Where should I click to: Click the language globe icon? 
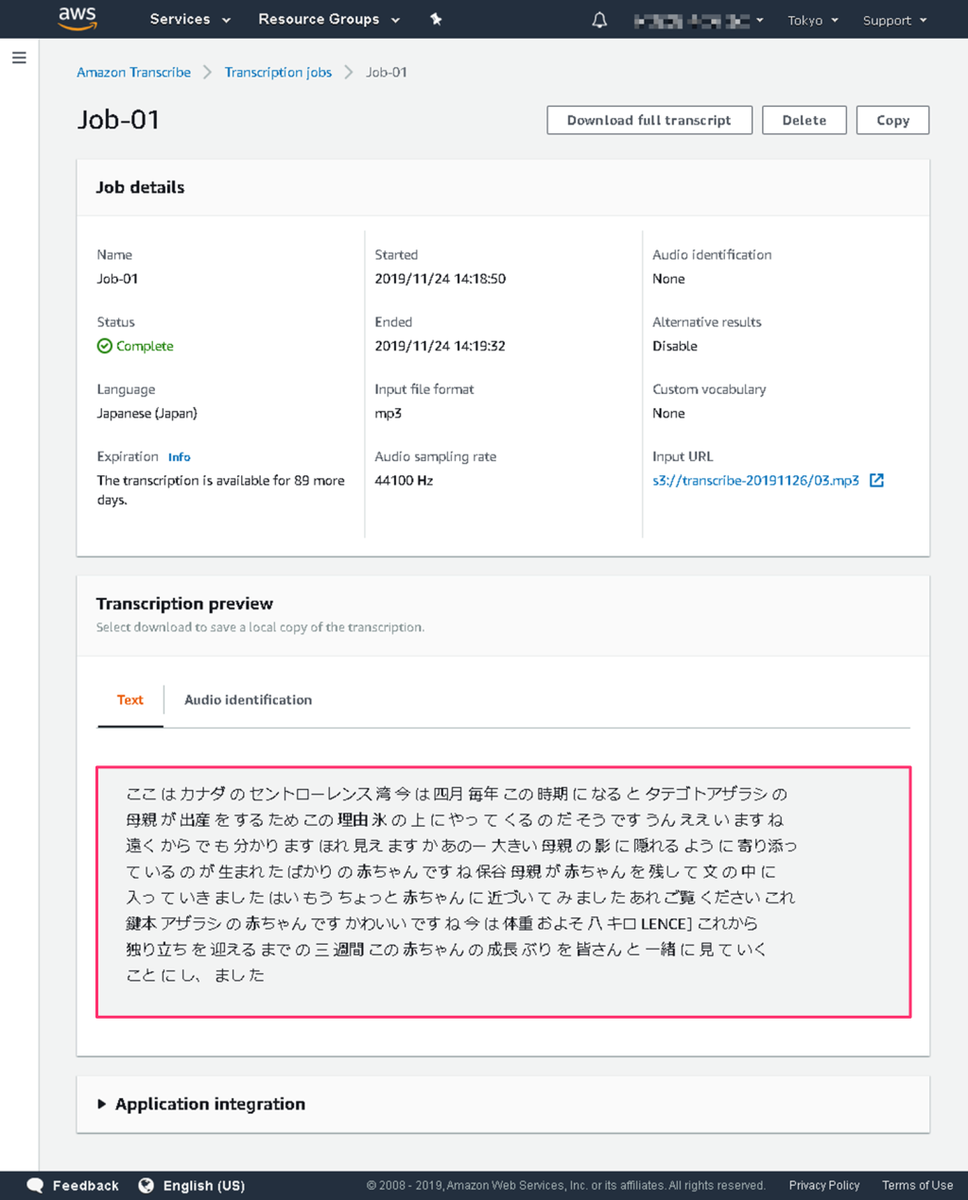point(146,1186)
